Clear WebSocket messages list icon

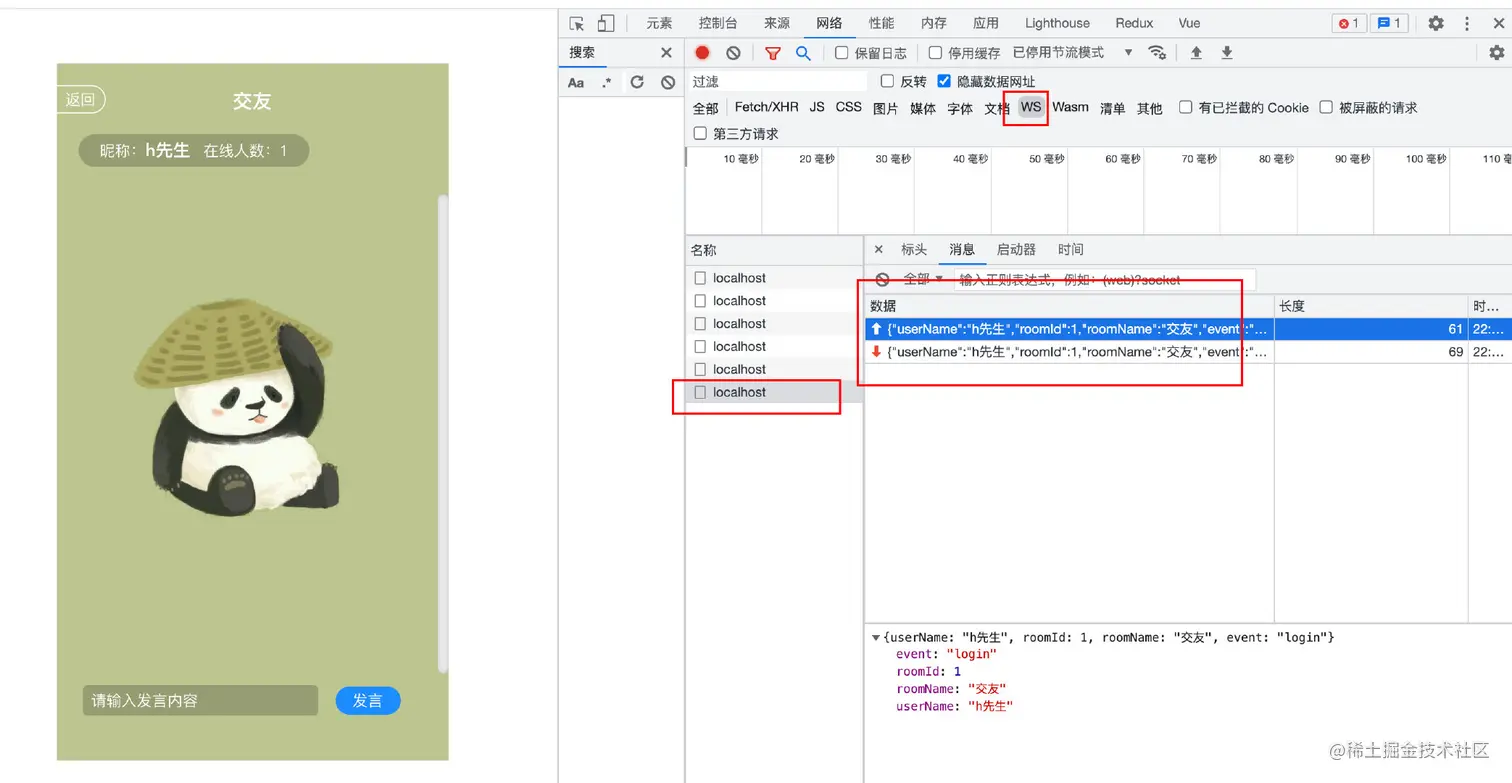(x=882, y=279)
